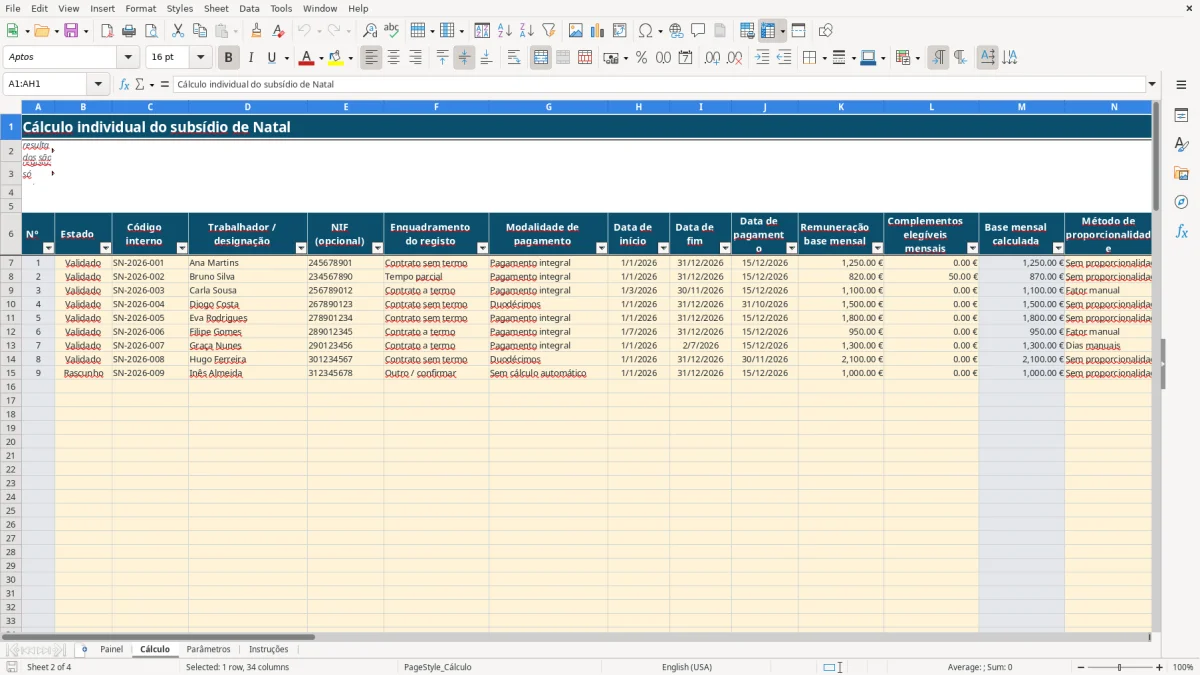Open the Font Name dropdown
This screenshot has width=1200, height=675.
coord(128,58)
